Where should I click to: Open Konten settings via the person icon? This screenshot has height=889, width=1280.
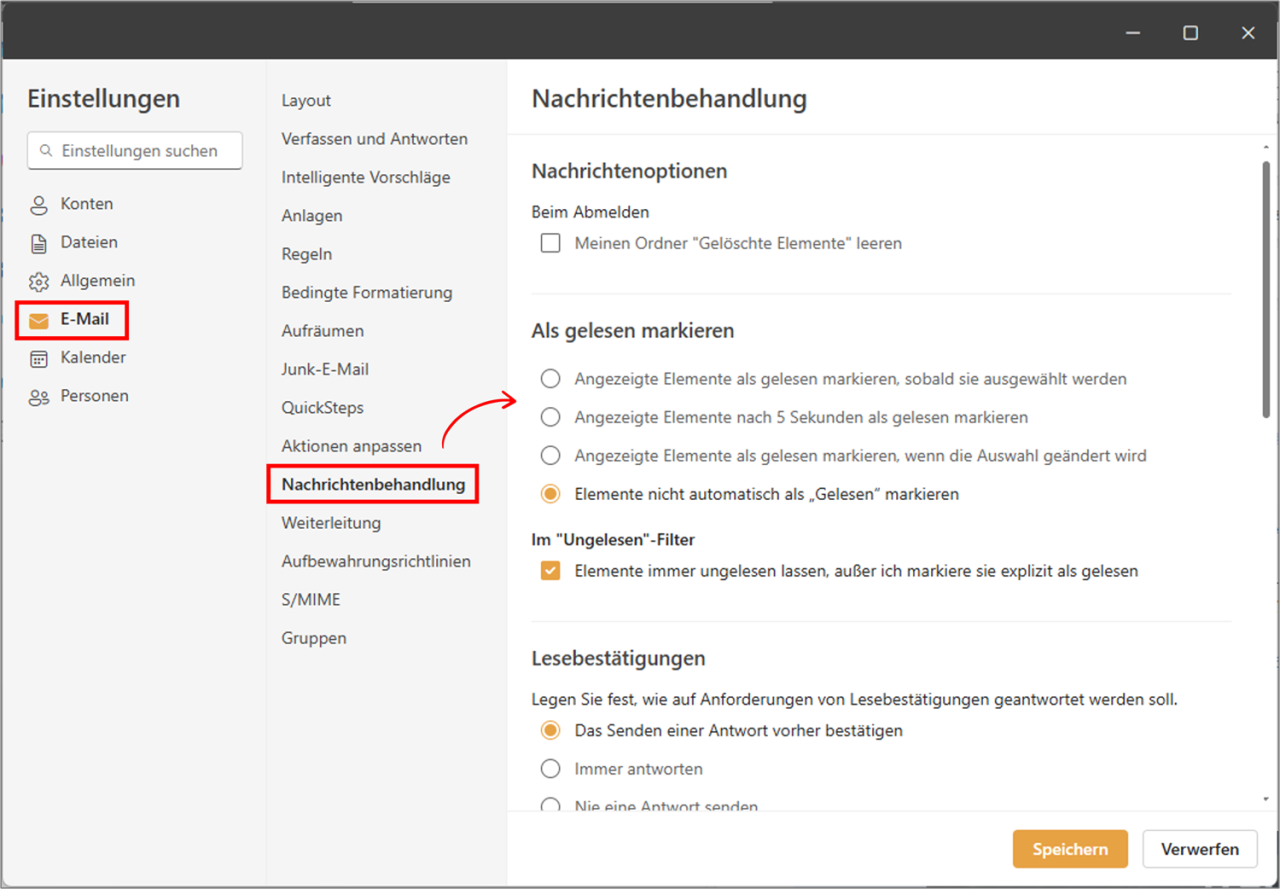pos(38,204)
